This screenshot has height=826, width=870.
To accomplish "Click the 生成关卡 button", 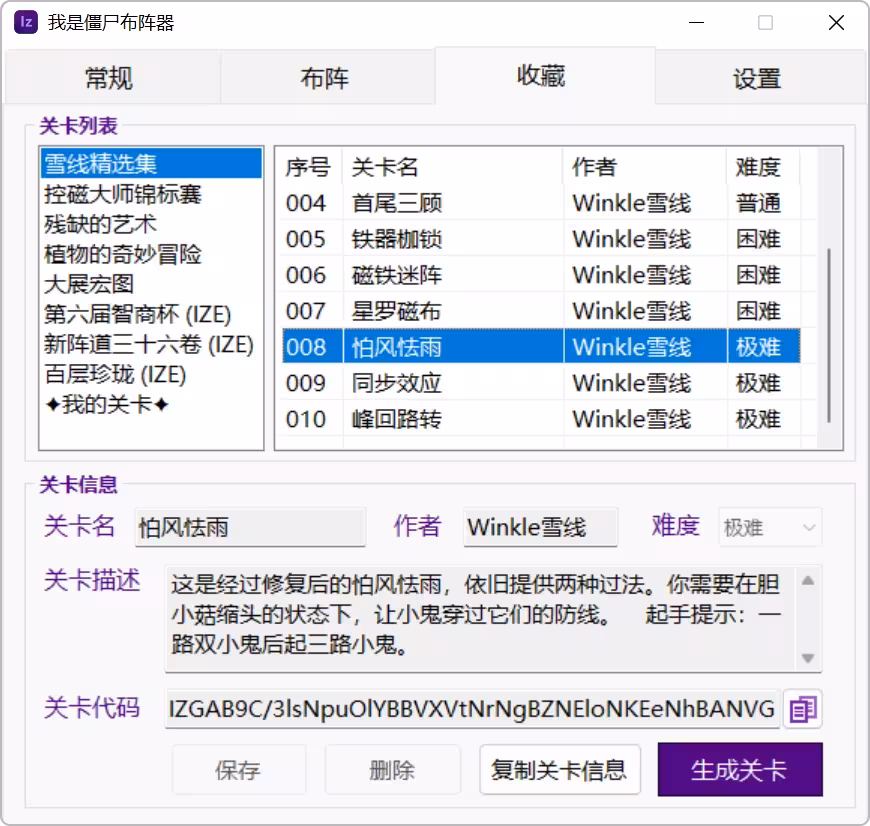I will 740,769.
